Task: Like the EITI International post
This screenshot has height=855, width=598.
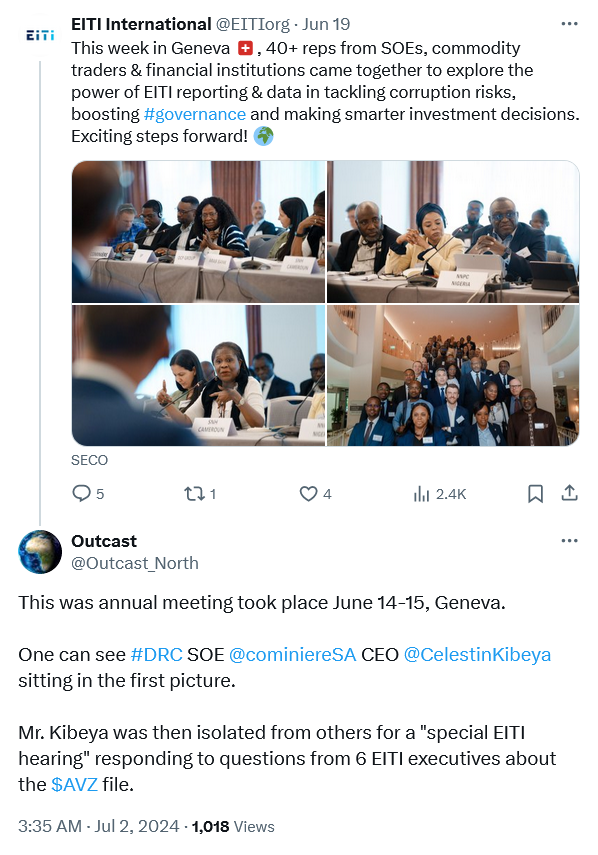Action: coord(308,494)
